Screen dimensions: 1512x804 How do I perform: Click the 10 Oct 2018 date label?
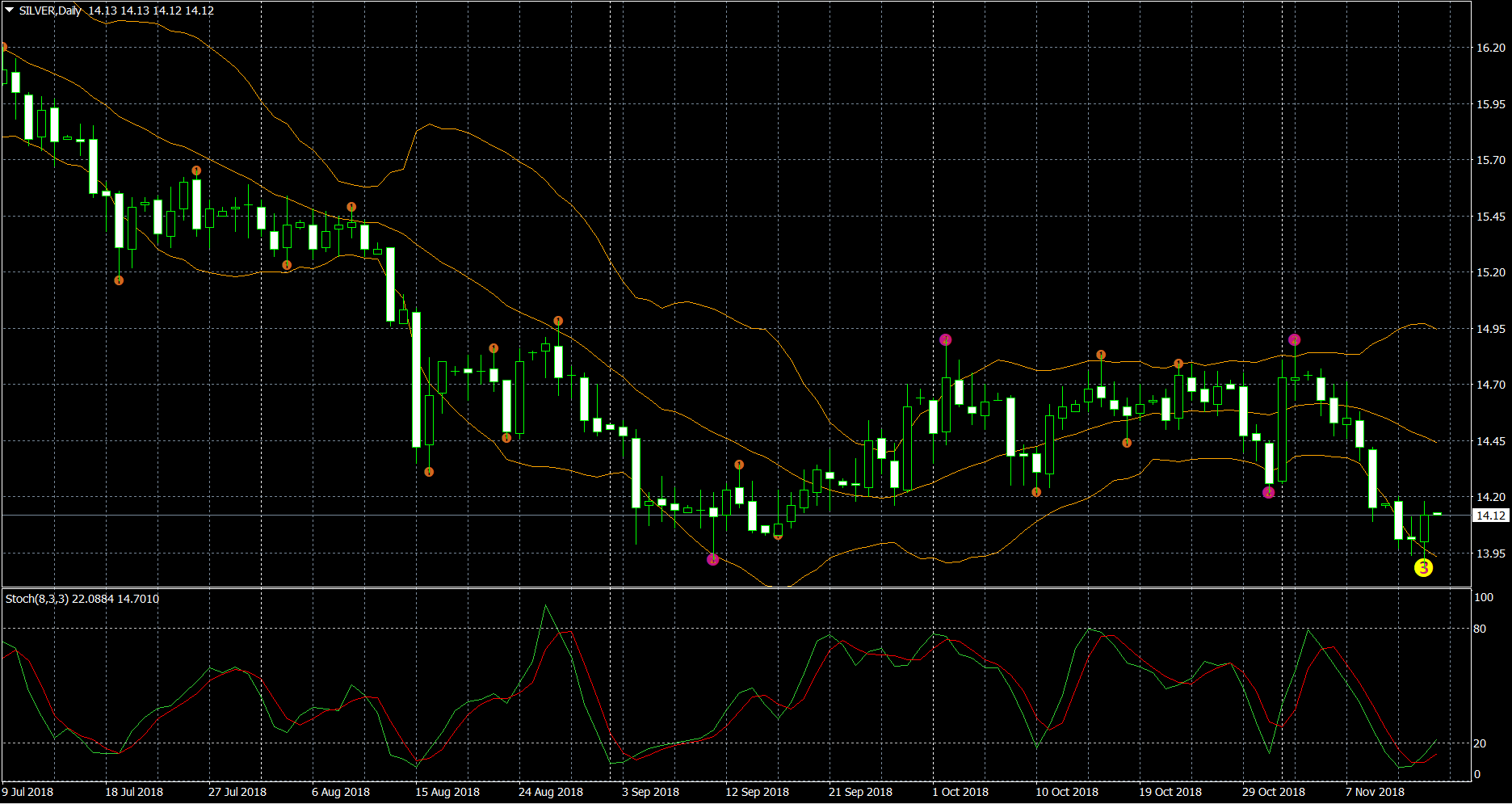click(1068, 792)
